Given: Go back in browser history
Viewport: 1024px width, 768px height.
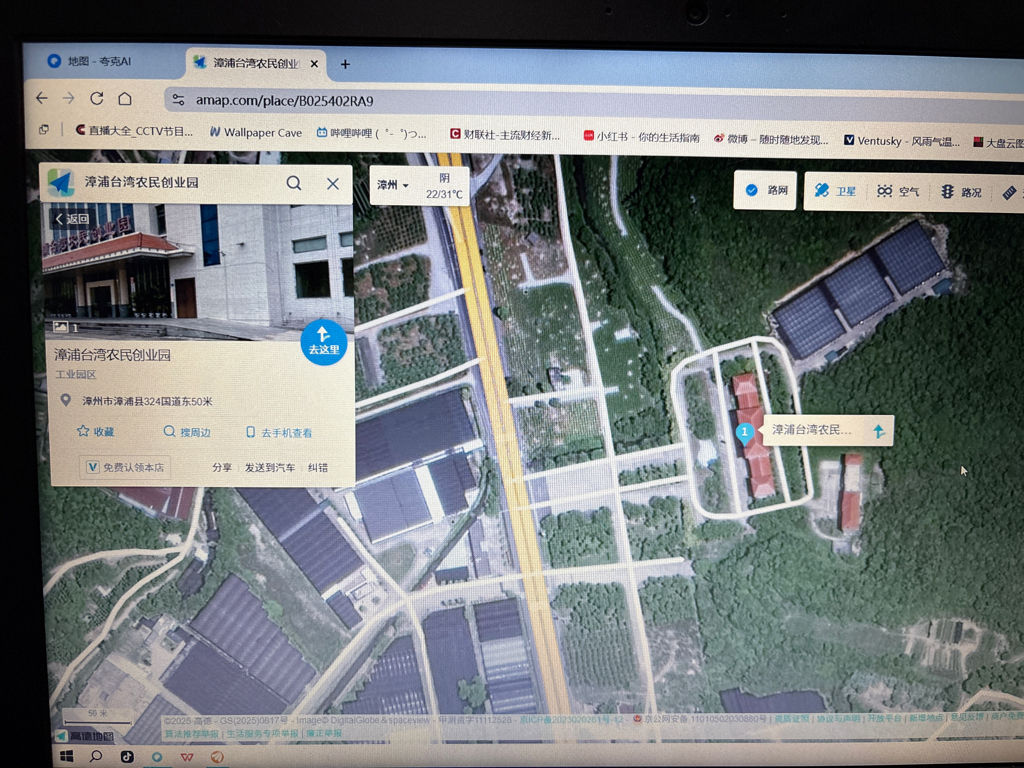Looking at the screenshot, I should 42,98.
